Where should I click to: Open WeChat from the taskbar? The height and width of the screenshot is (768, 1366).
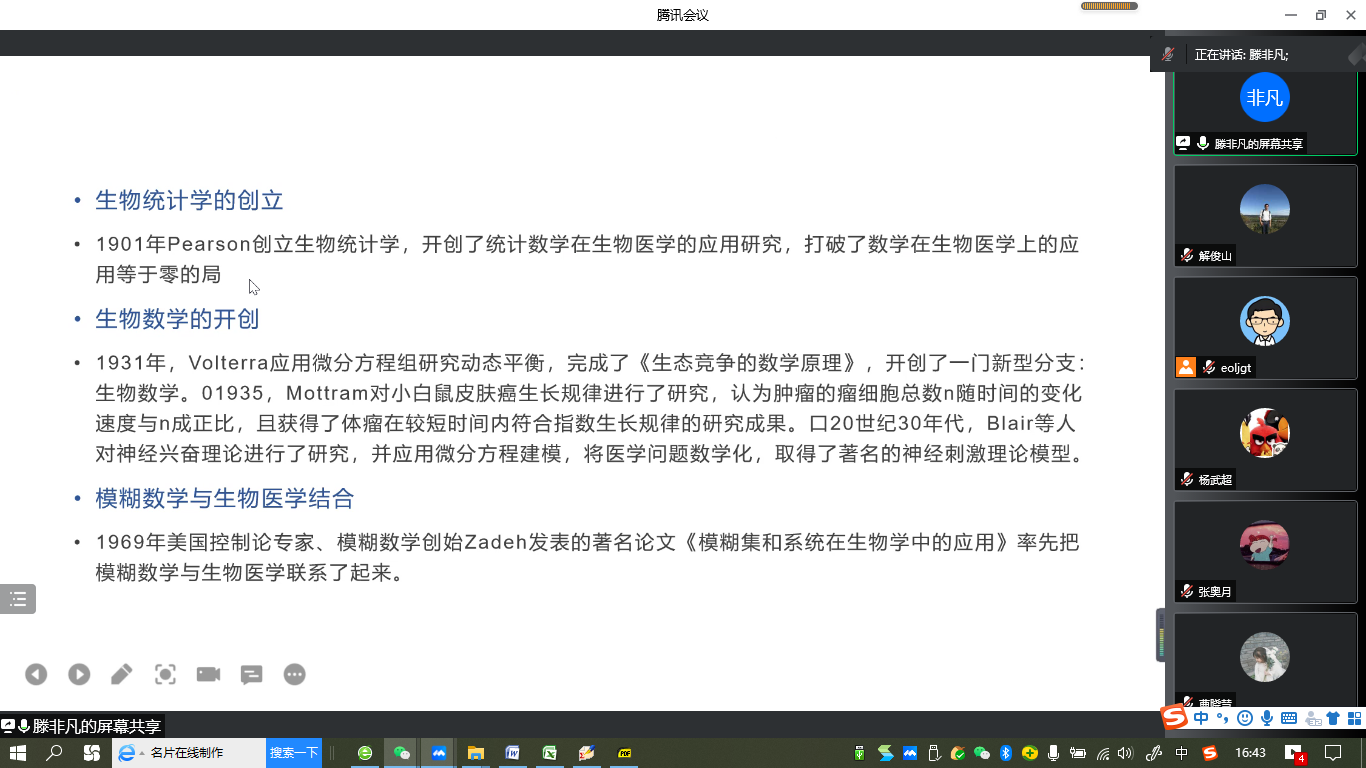[402, 753]
